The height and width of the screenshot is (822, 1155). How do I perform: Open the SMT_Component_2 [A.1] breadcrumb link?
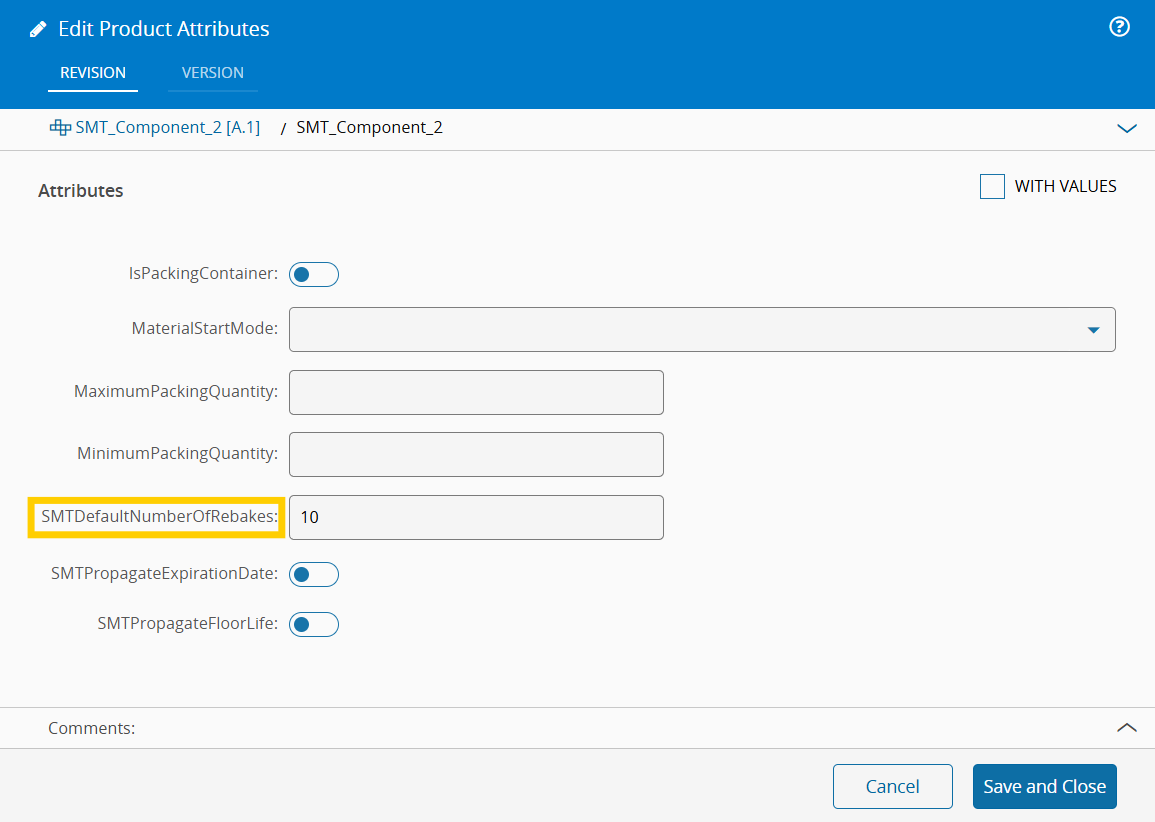167,128
